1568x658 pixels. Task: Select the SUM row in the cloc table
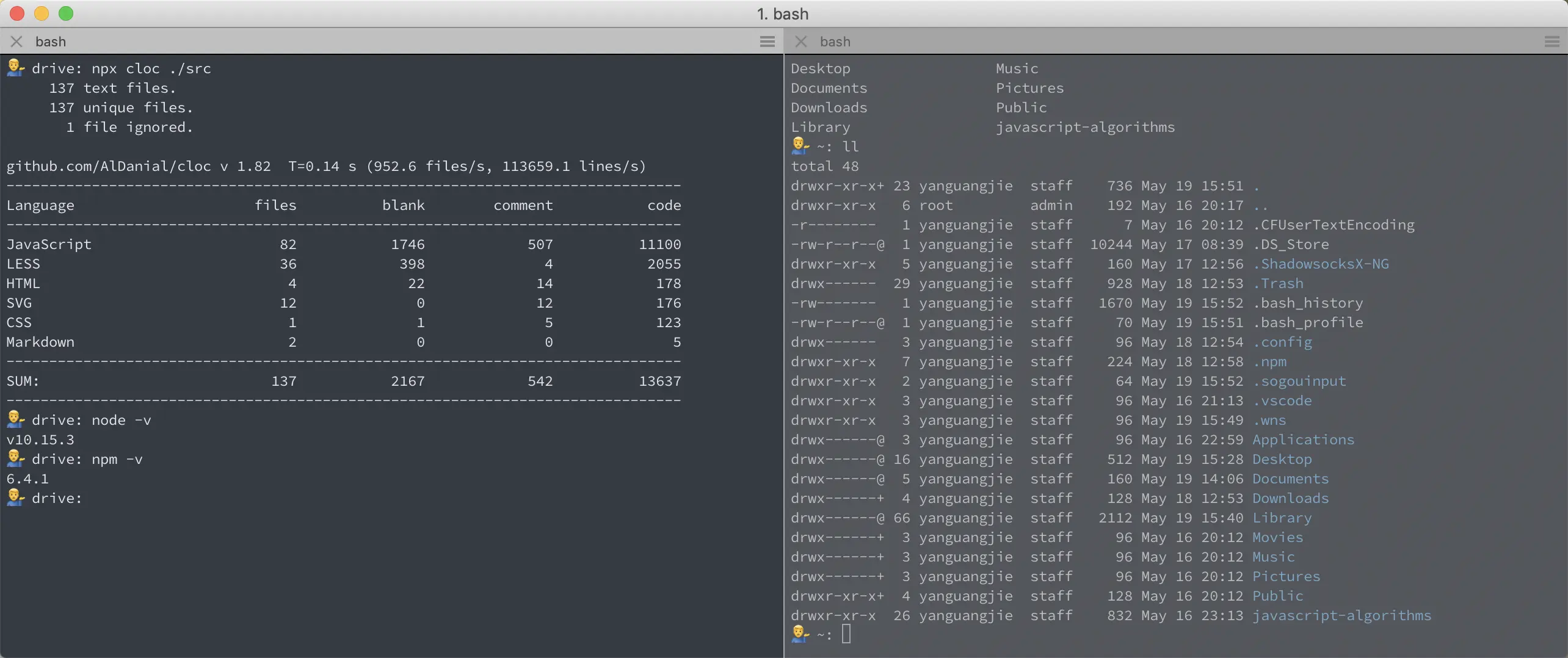23,381
